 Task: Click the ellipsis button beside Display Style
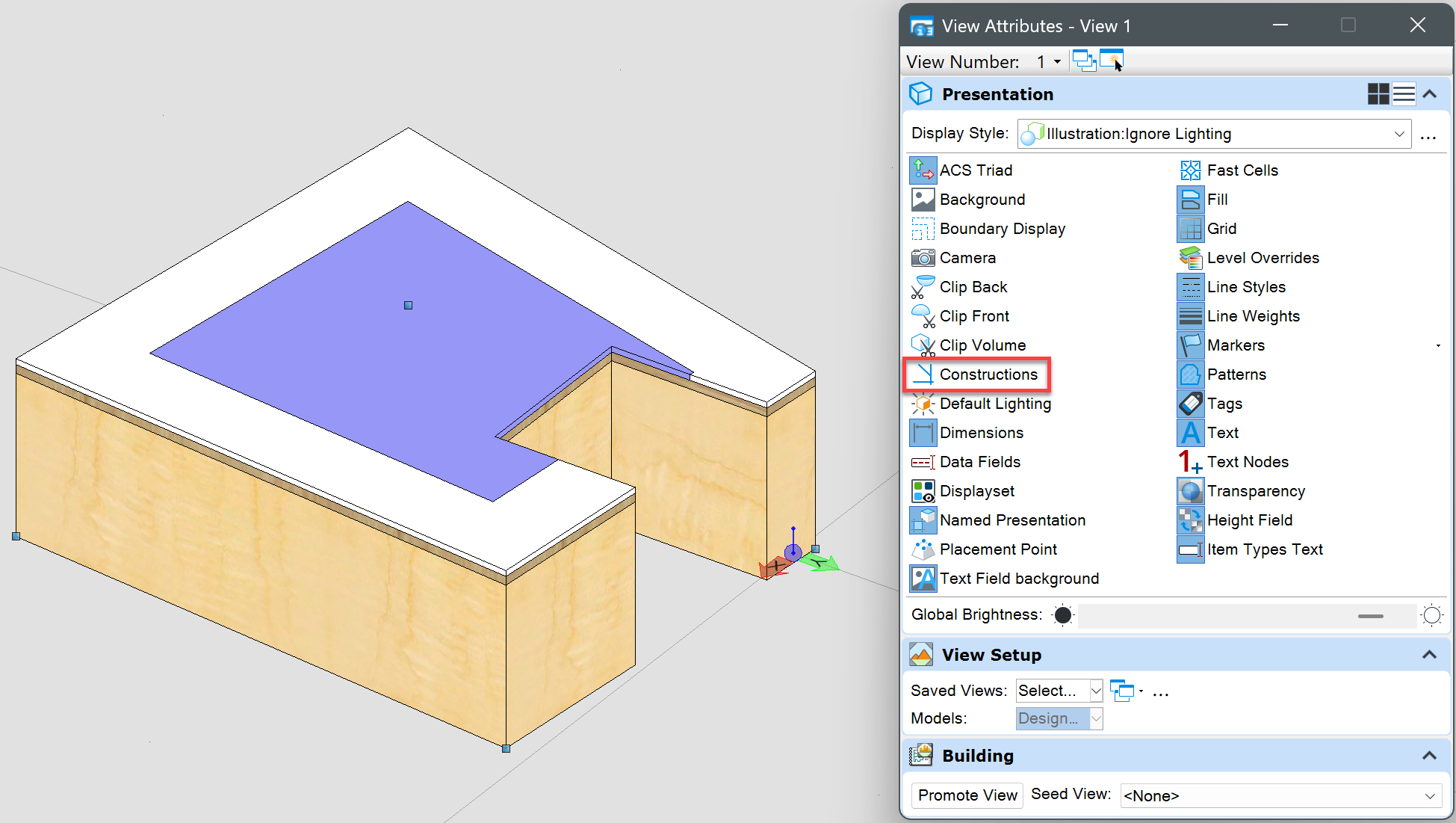coord(1428,135)
